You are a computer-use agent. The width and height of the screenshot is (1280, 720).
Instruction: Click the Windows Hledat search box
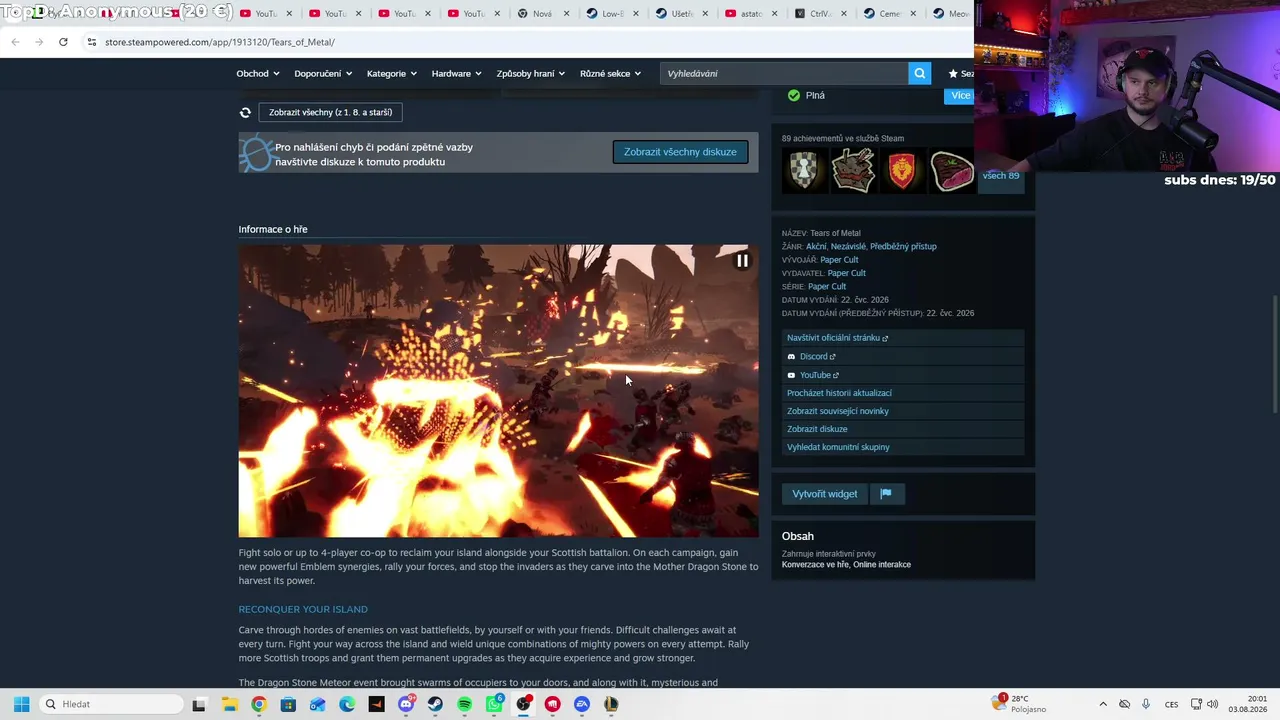click(111, 704)
